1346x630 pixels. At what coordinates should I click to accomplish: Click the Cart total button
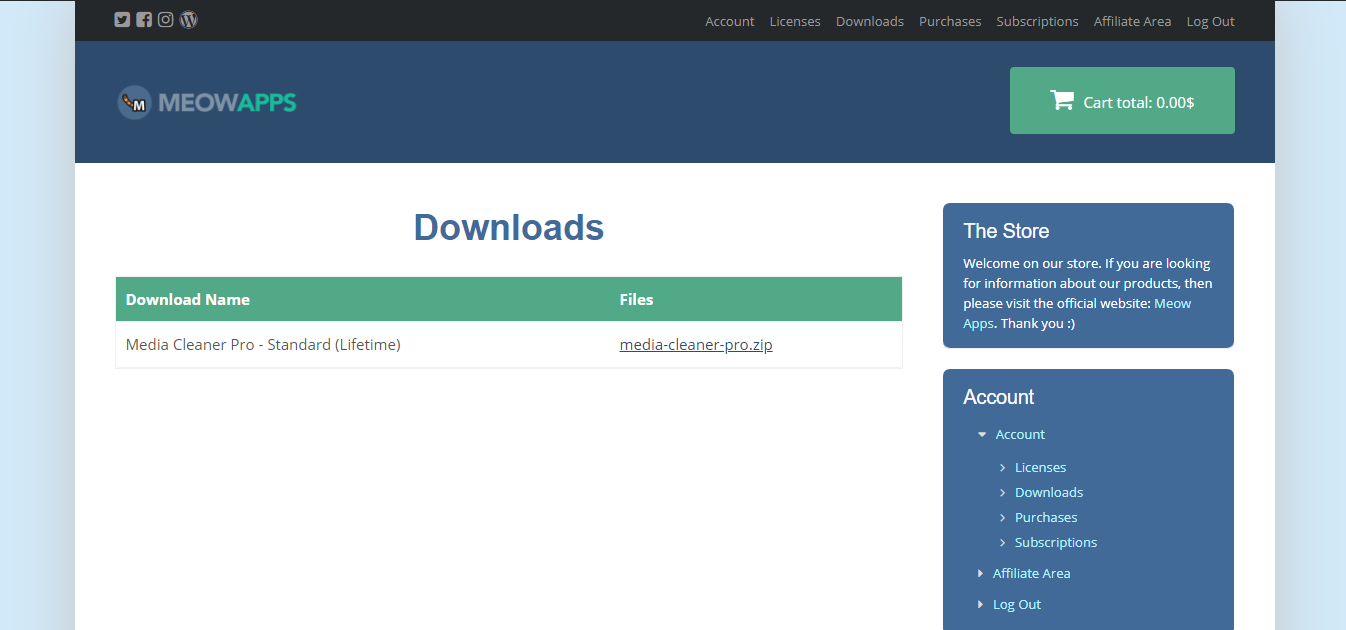click(x=1122, y=100)
